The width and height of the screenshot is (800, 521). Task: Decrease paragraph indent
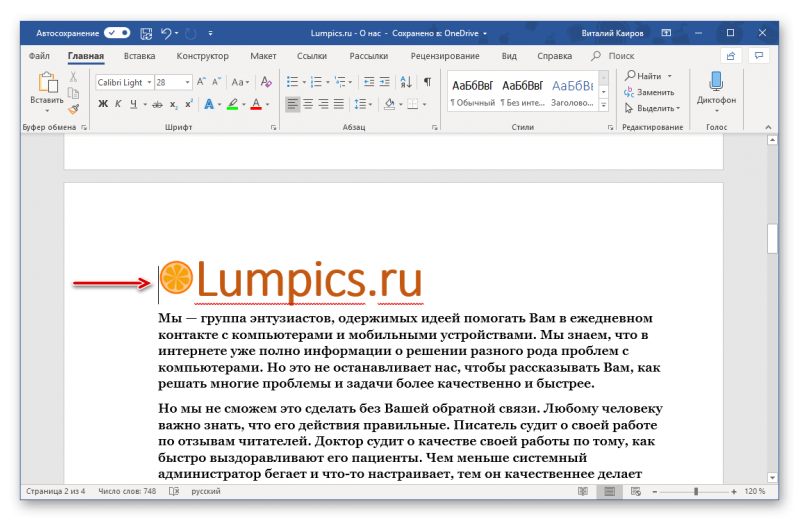click(368, 82)
